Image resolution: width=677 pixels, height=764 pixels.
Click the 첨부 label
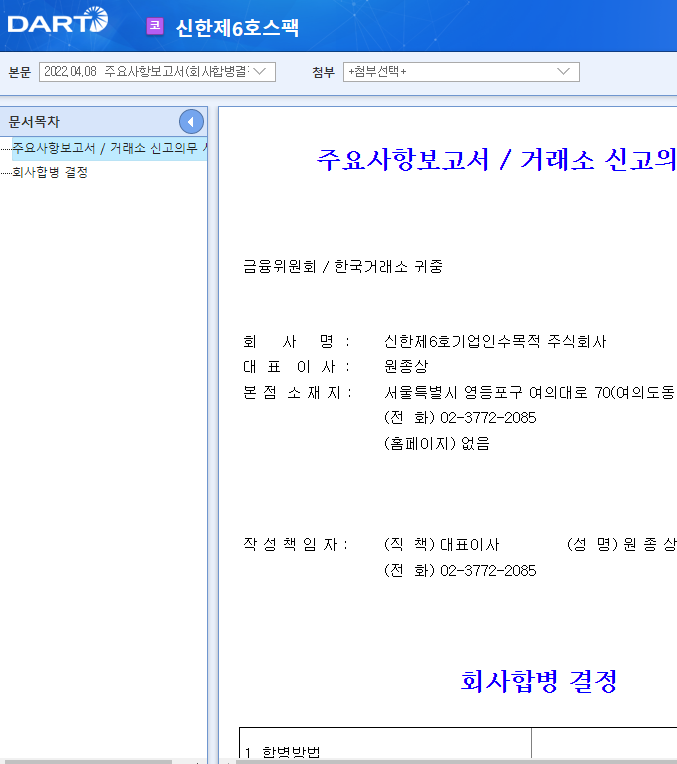(324, 72)
